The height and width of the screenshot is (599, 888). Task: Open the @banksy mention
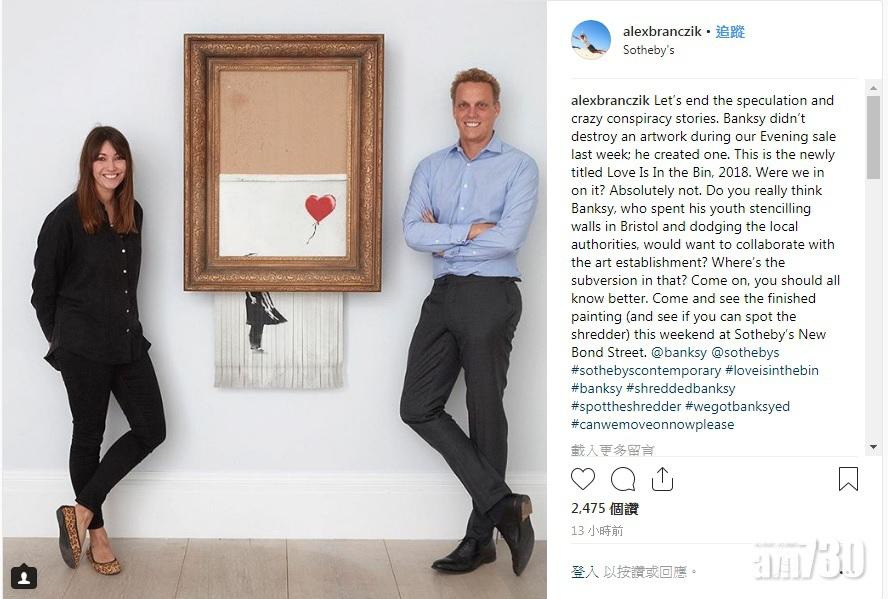pos(678,352)
